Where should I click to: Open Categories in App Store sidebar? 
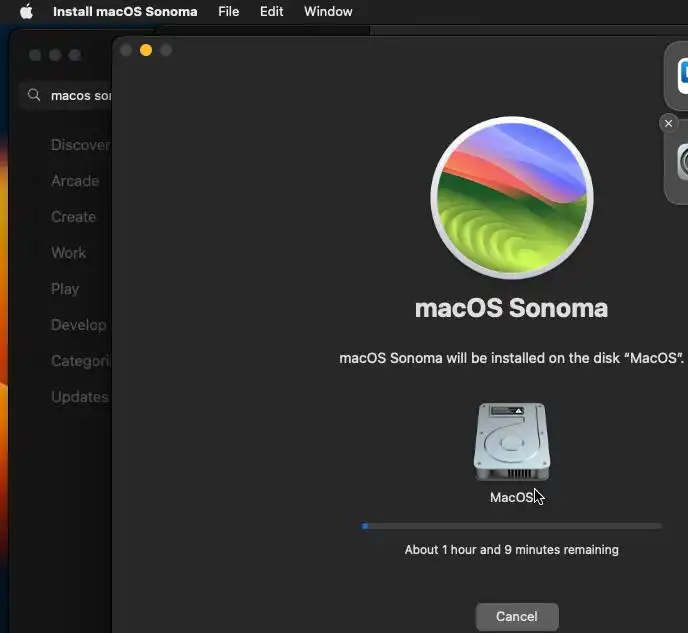(x=81, y=361)
